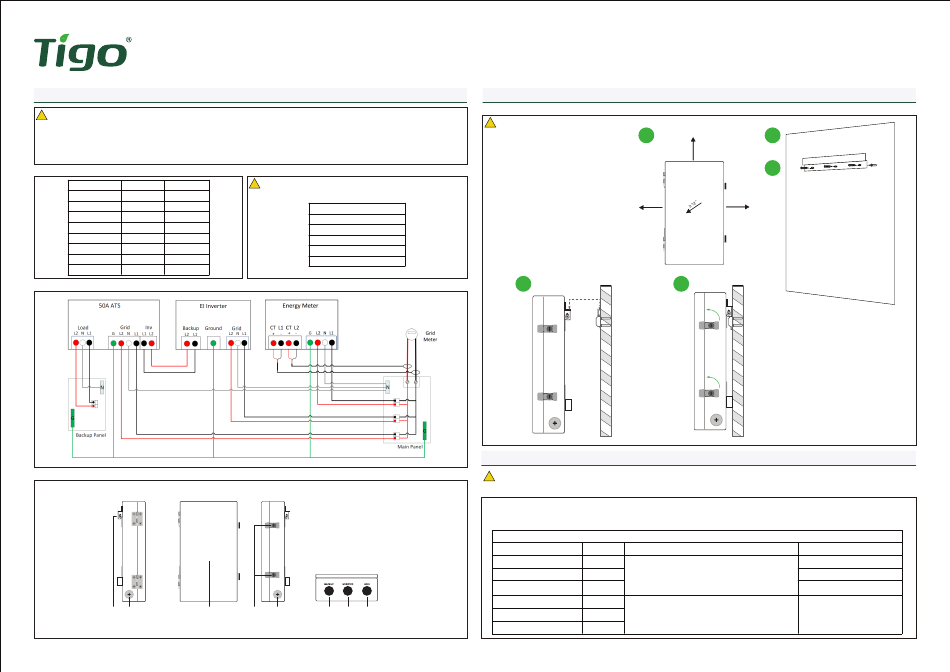Click the "Ground" label in the EI Inverter
The height and width of the screenshot is (672, 950).
(213, 328)
